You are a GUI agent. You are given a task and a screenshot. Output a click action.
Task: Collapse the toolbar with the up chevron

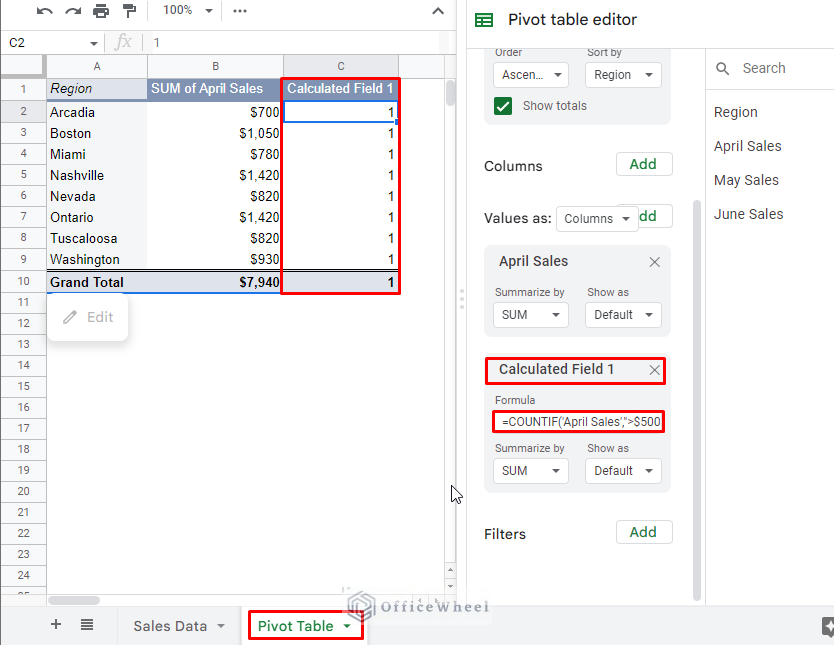(x=438, y=11)
